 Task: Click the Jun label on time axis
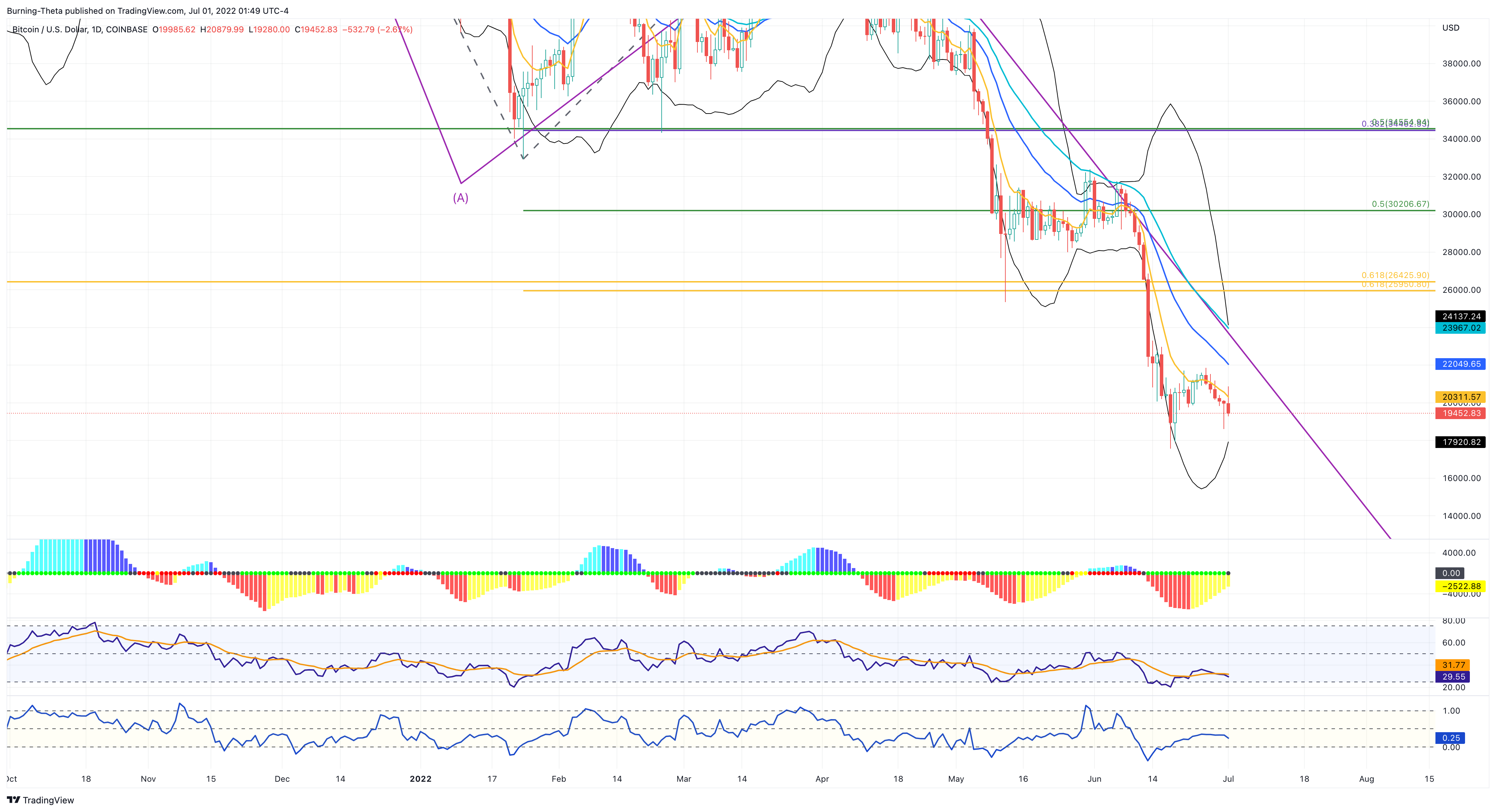click(x=1094, y=779)
